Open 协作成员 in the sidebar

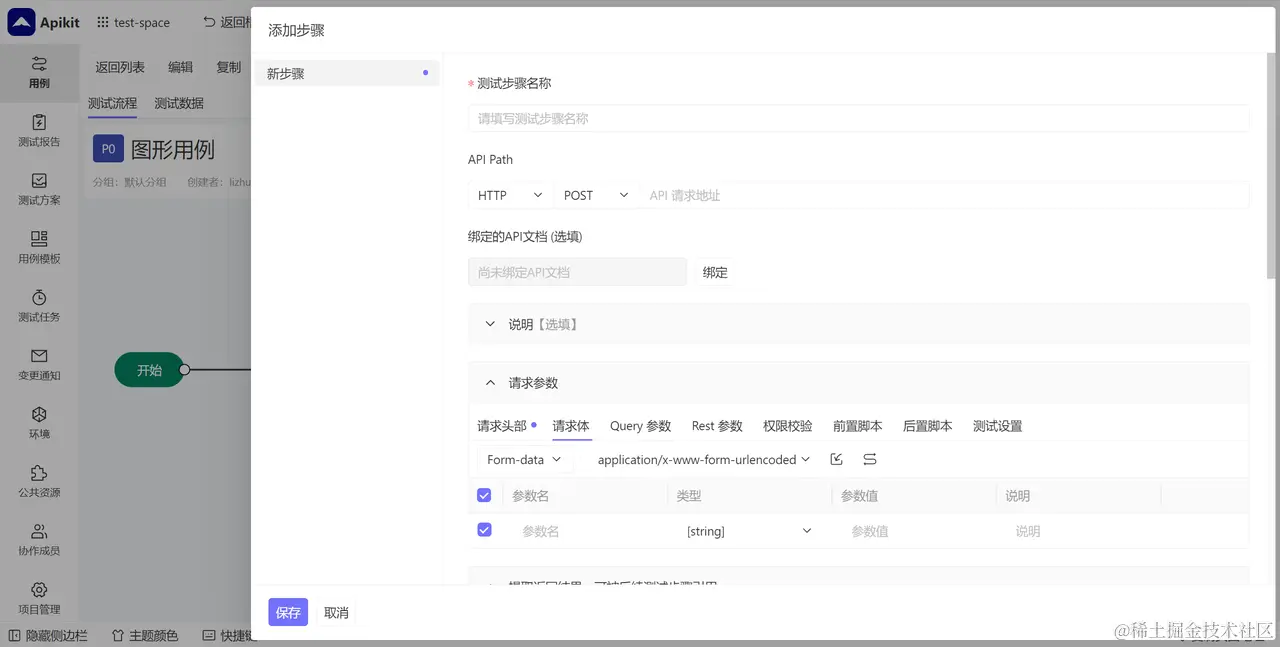(x=39, y=540)
